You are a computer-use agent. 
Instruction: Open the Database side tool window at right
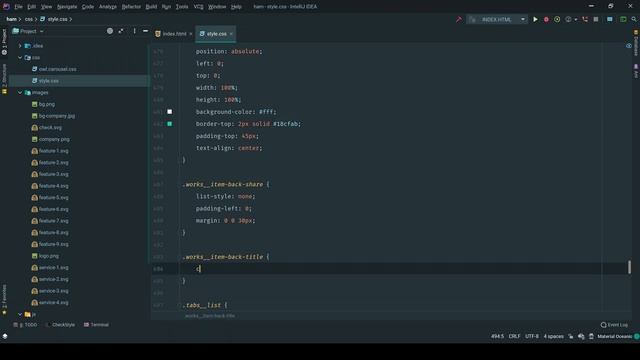click(636, 43)
